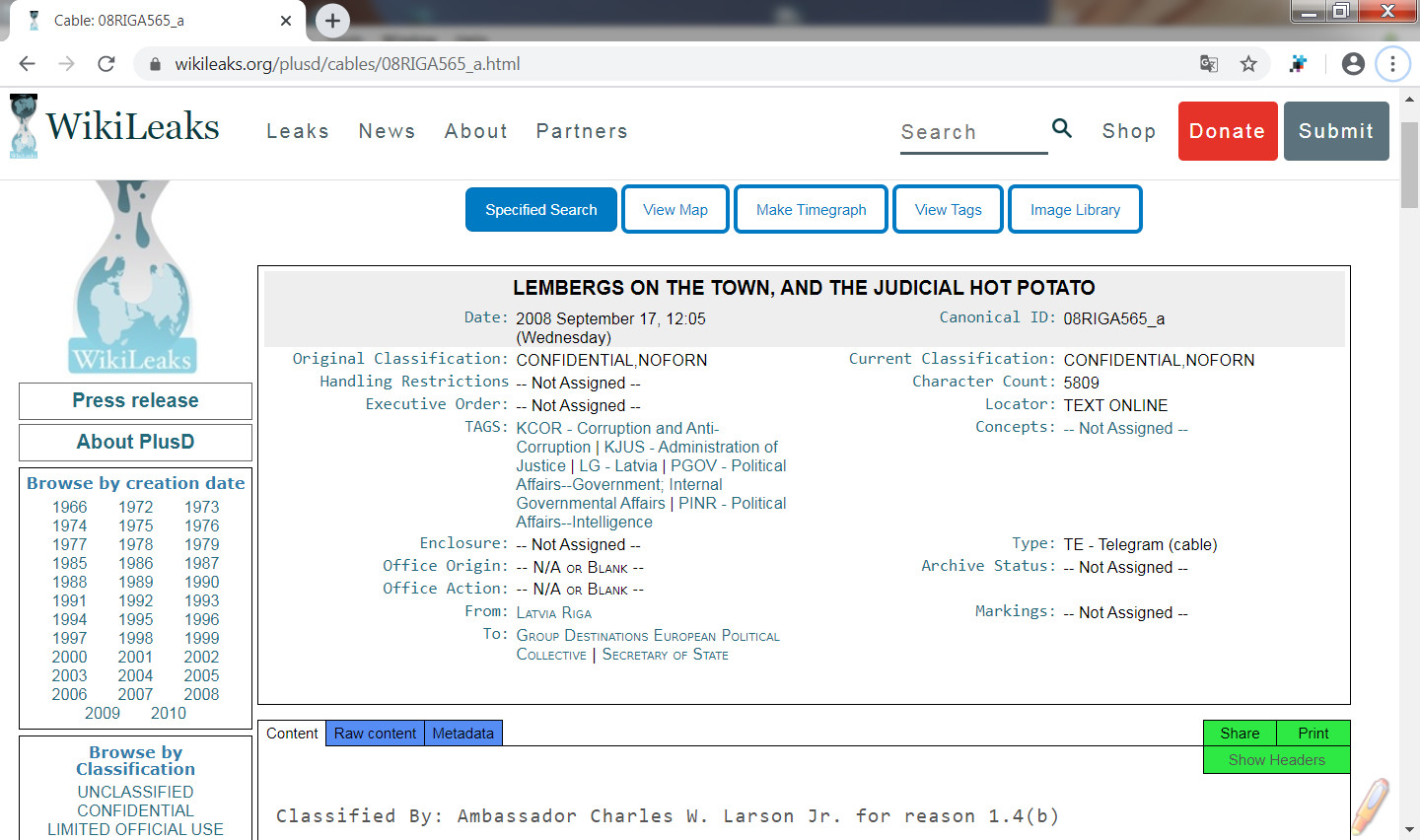This screenshot has height=840, width=1420.
Task: Open the Partners menu item
Action: pos(582,131)
